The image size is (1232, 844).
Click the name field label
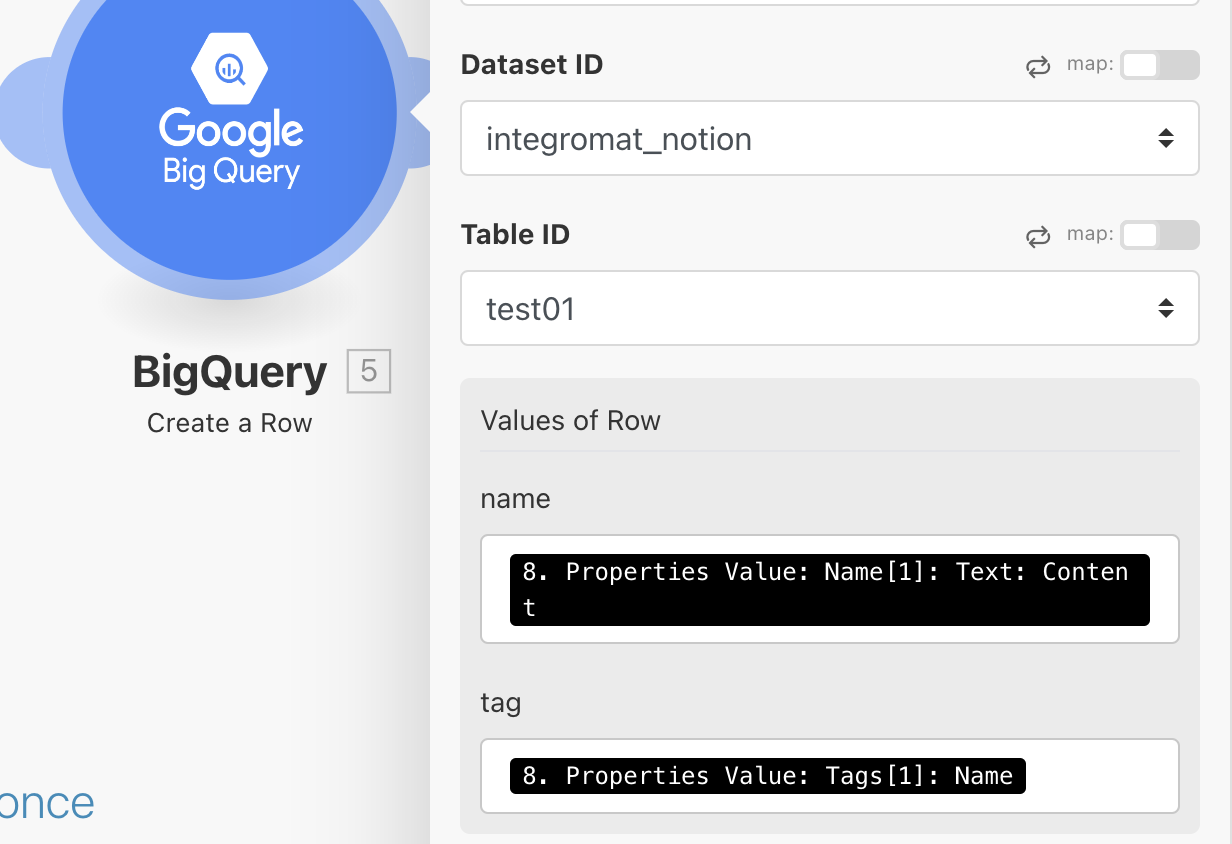[x=515, y=499]
